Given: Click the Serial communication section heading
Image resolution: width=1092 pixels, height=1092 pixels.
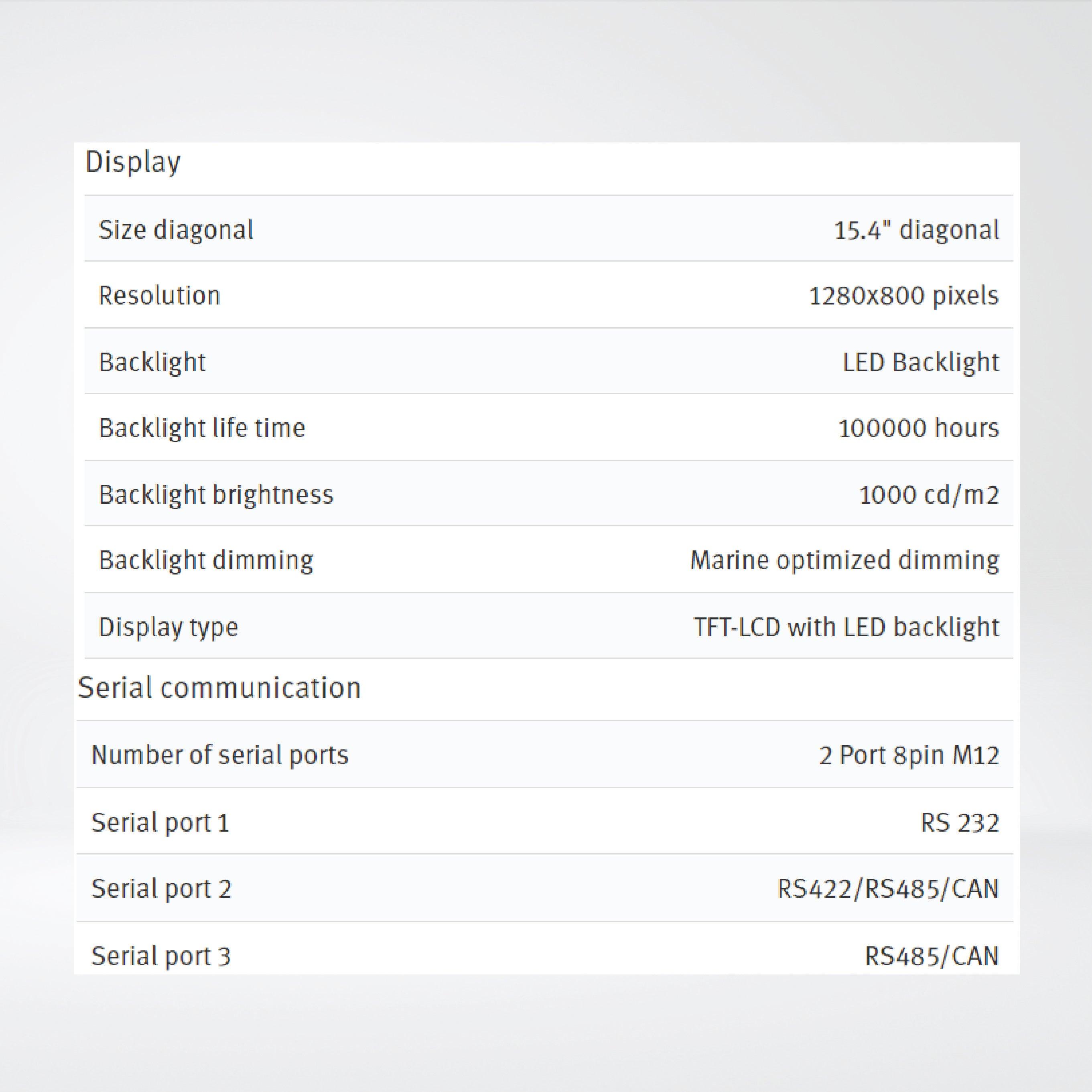Looking at the screenshot, I should 219,688.
